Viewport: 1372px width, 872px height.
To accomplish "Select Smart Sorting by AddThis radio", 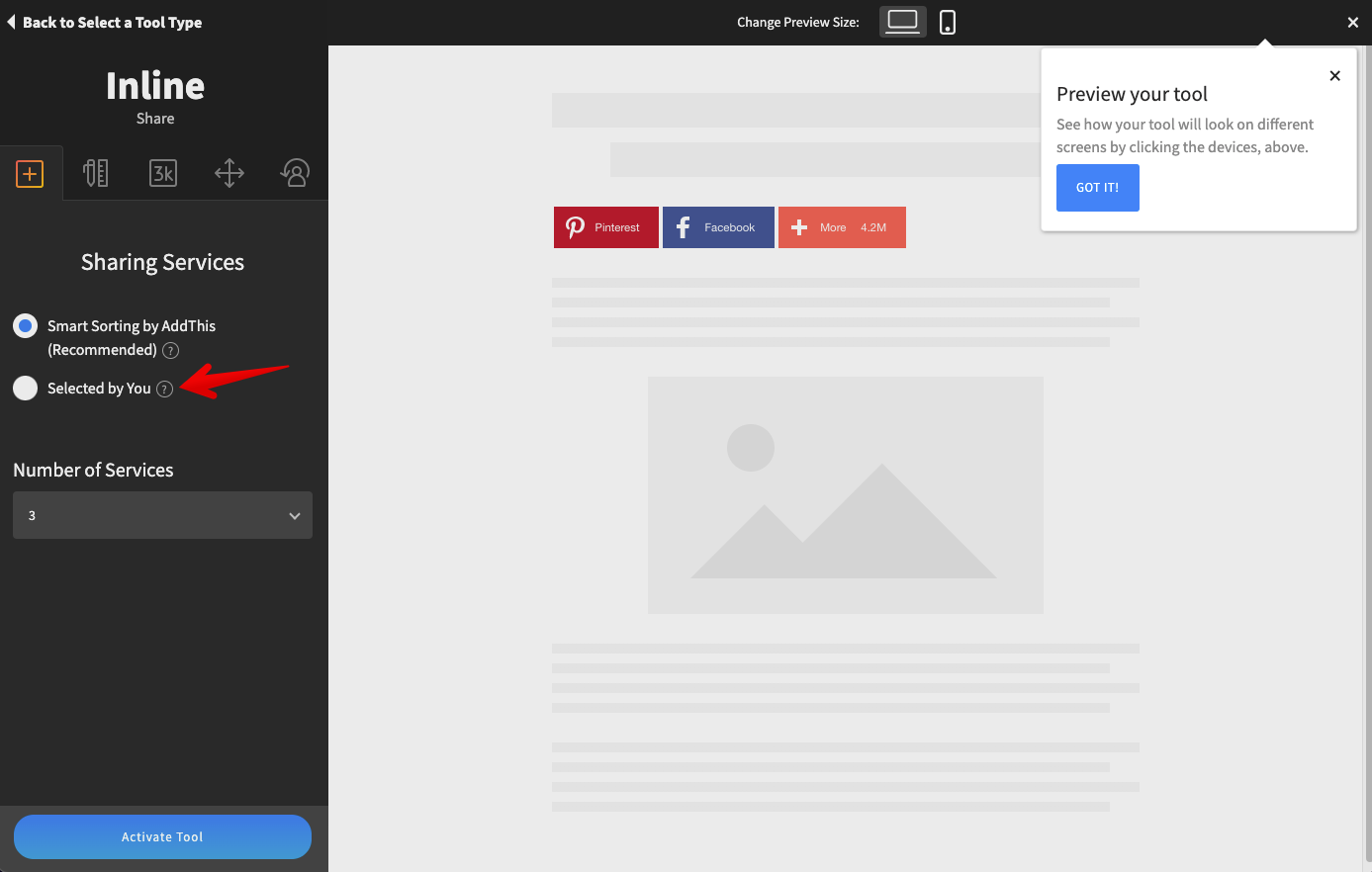I will (x=26, y=325).
